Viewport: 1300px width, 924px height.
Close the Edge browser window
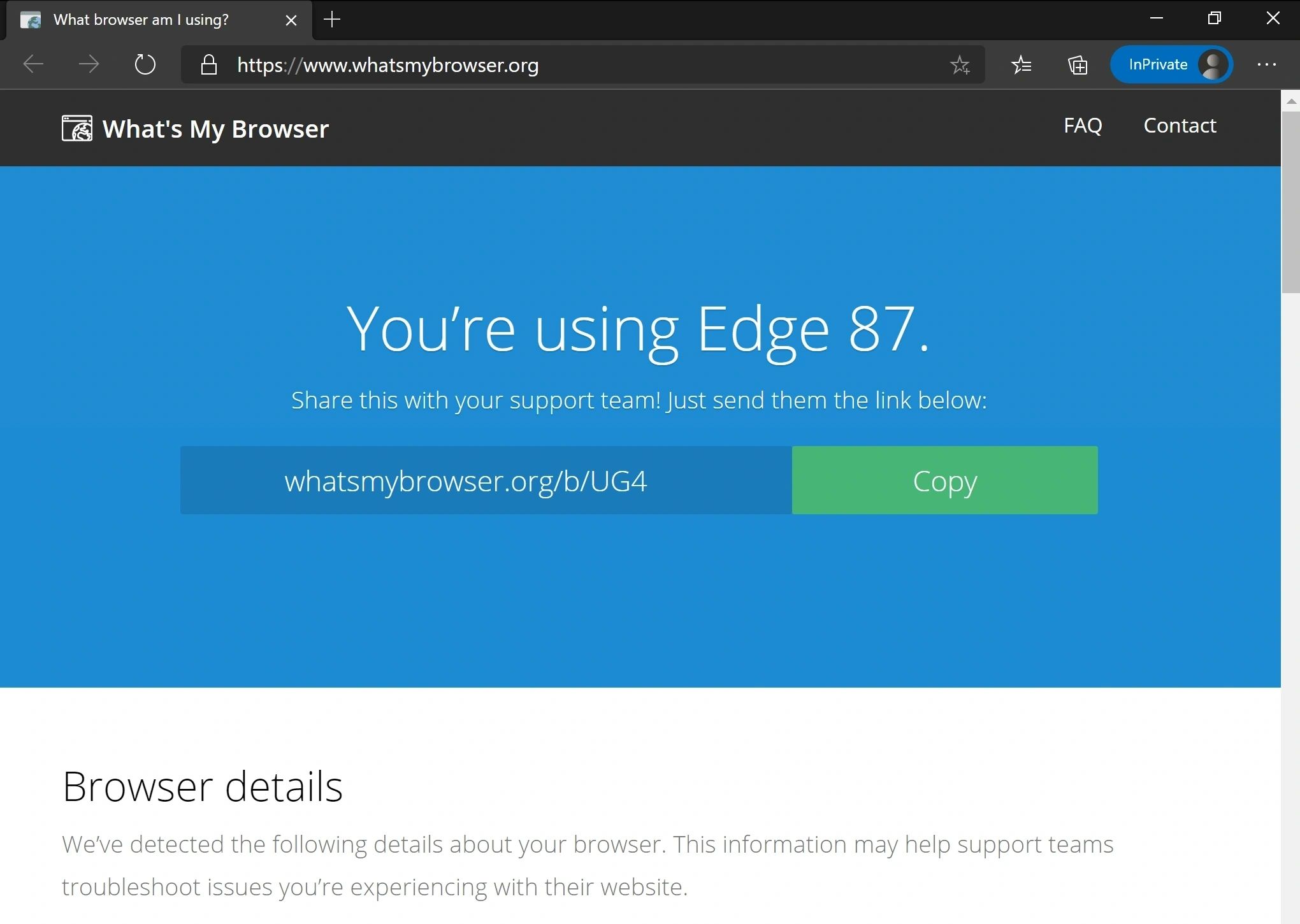pos(1273,18)
